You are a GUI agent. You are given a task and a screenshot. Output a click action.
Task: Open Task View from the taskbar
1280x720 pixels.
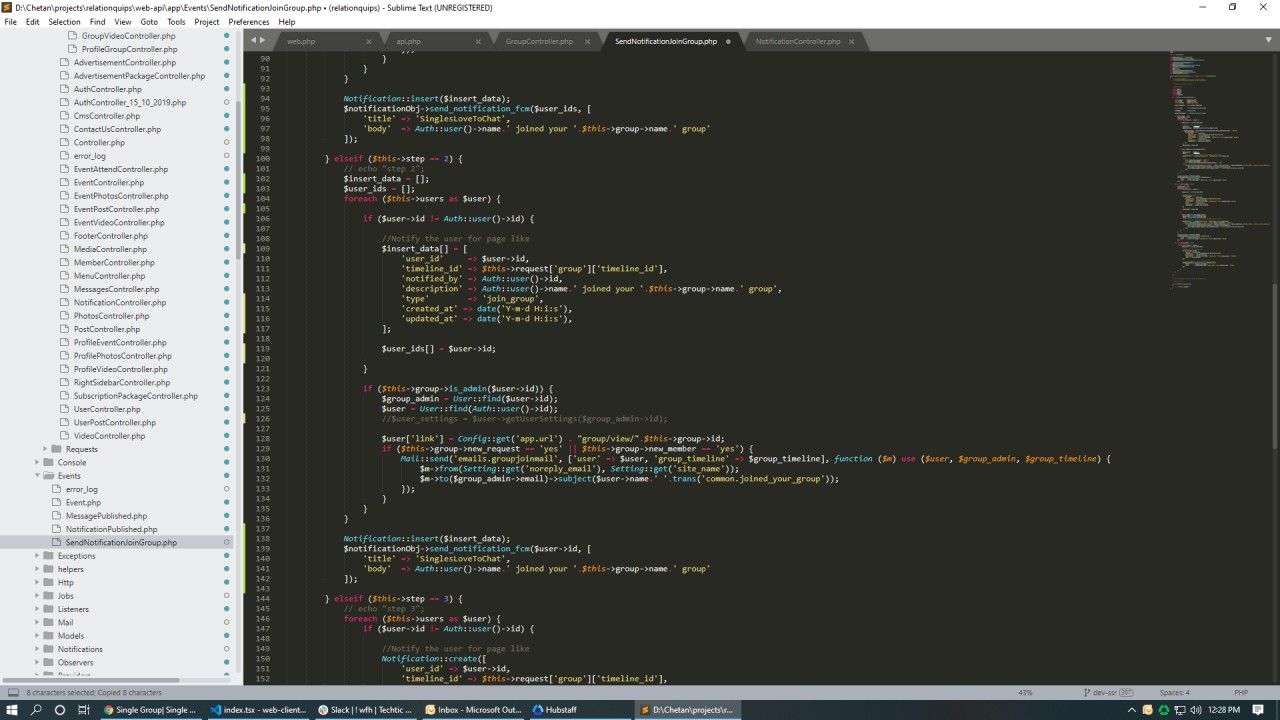pyautogui.click(x=83, y=709)
